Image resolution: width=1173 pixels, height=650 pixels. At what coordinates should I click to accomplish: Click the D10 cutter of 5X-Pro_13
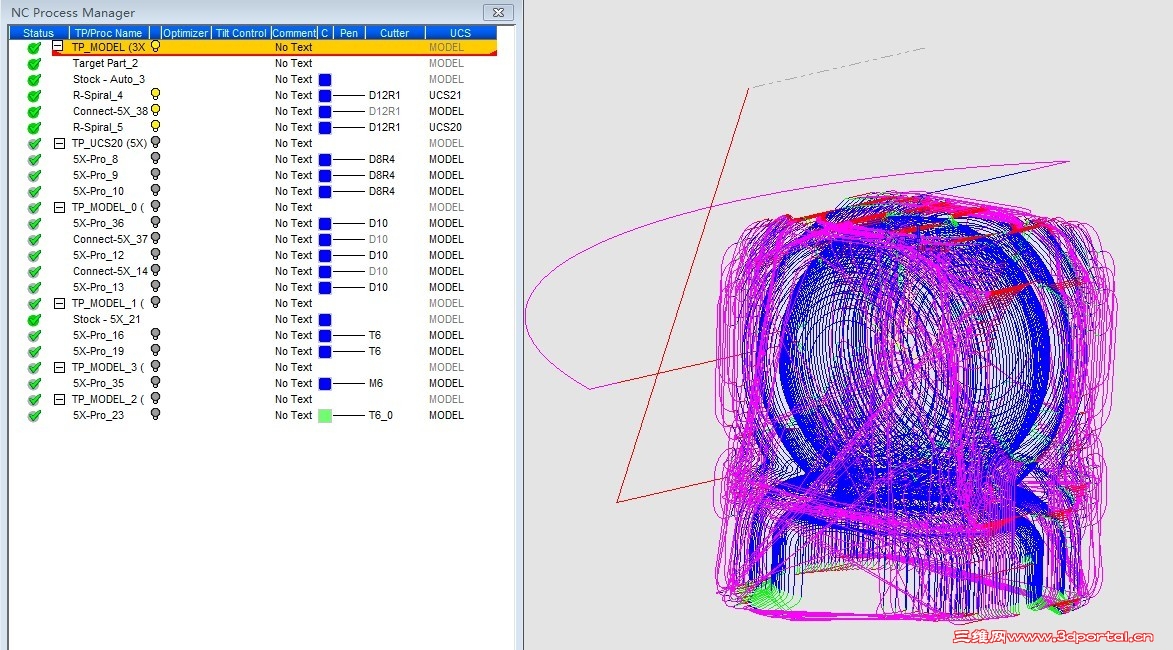click(379, 288)
